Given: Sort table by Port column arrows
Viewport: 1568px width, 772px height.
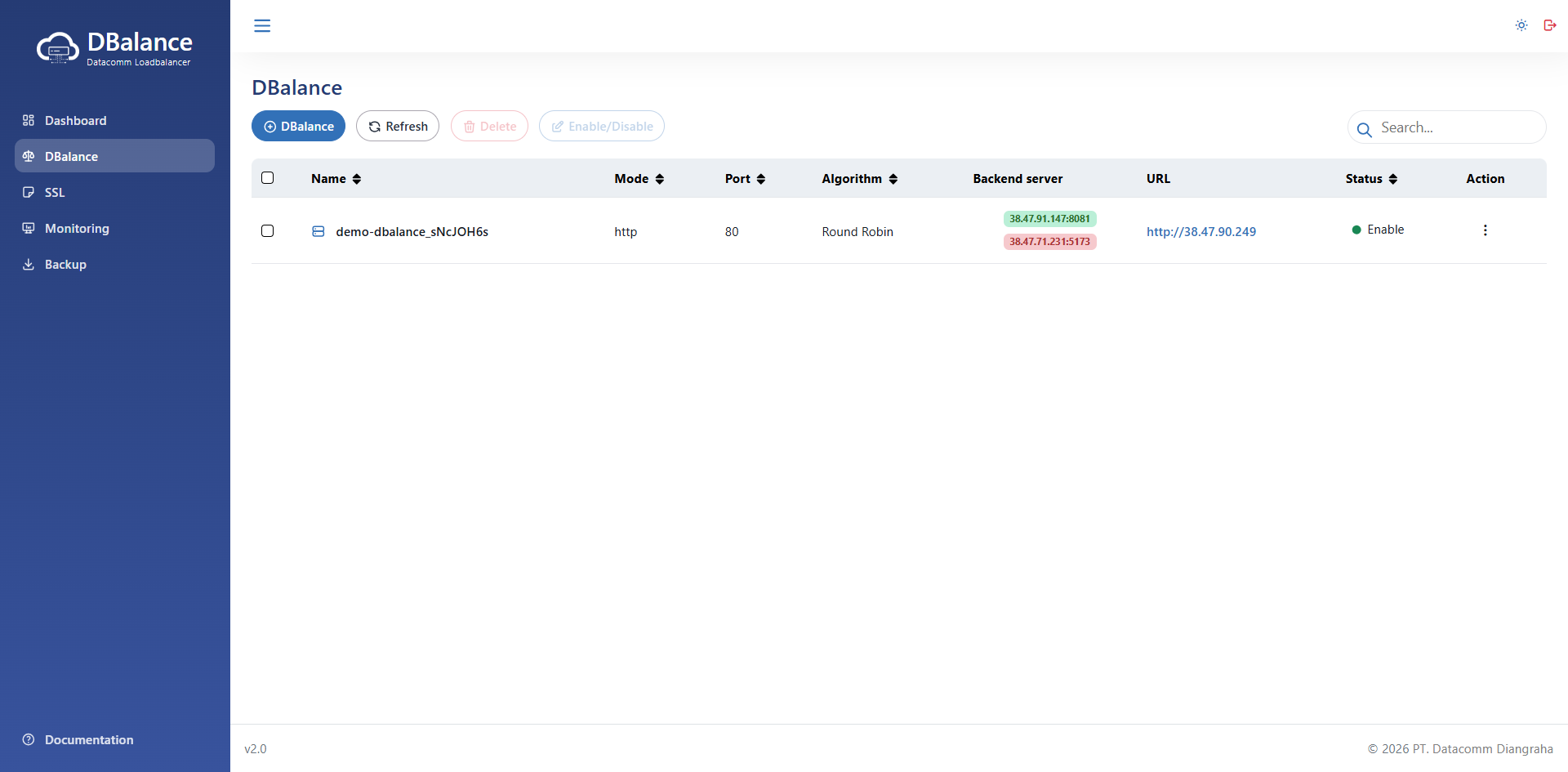Looking at the screenshot, I should coord(761,179).
